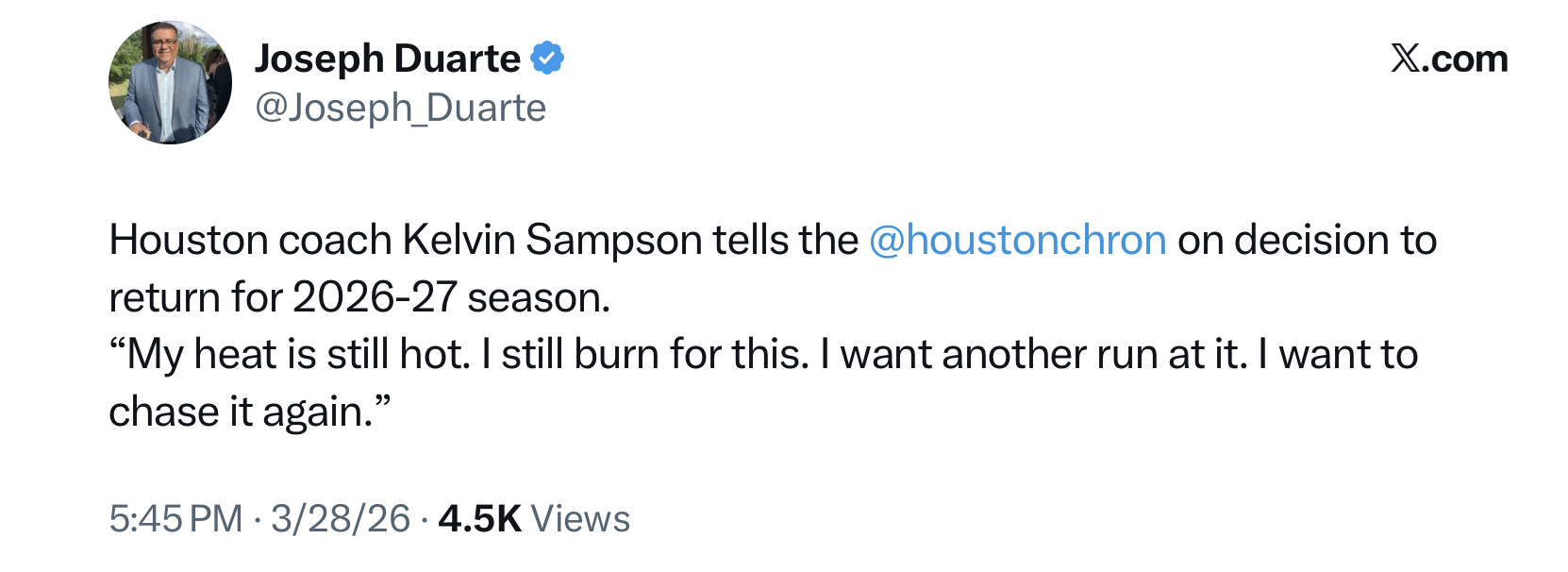Open Joseph Duarte's profile photo
The image size is (1568, 572).
click(171, 83)
